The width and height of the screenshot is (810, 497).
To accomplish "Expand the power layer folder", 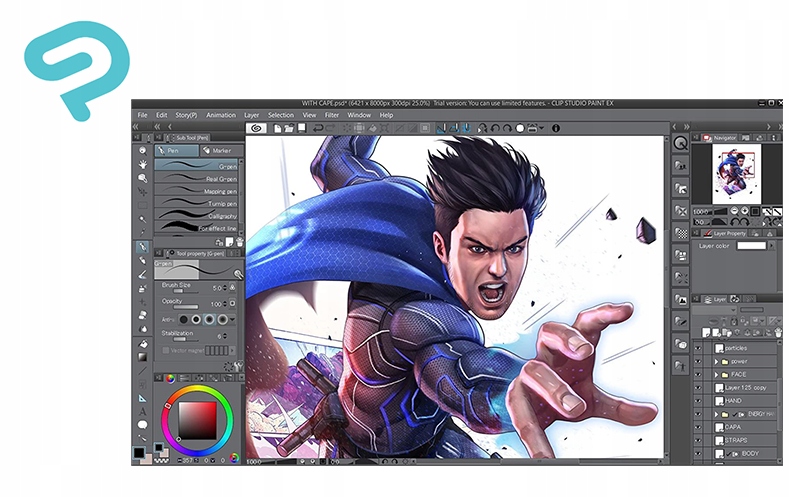I will tap(717, 361).
